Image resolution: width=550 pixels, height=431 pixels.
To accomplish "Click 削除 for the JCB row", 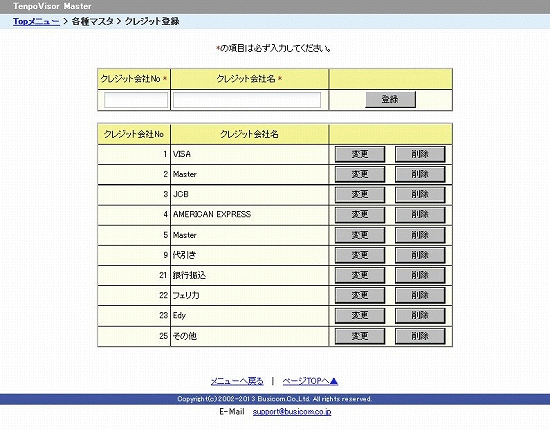I will (x=420, y=195).
